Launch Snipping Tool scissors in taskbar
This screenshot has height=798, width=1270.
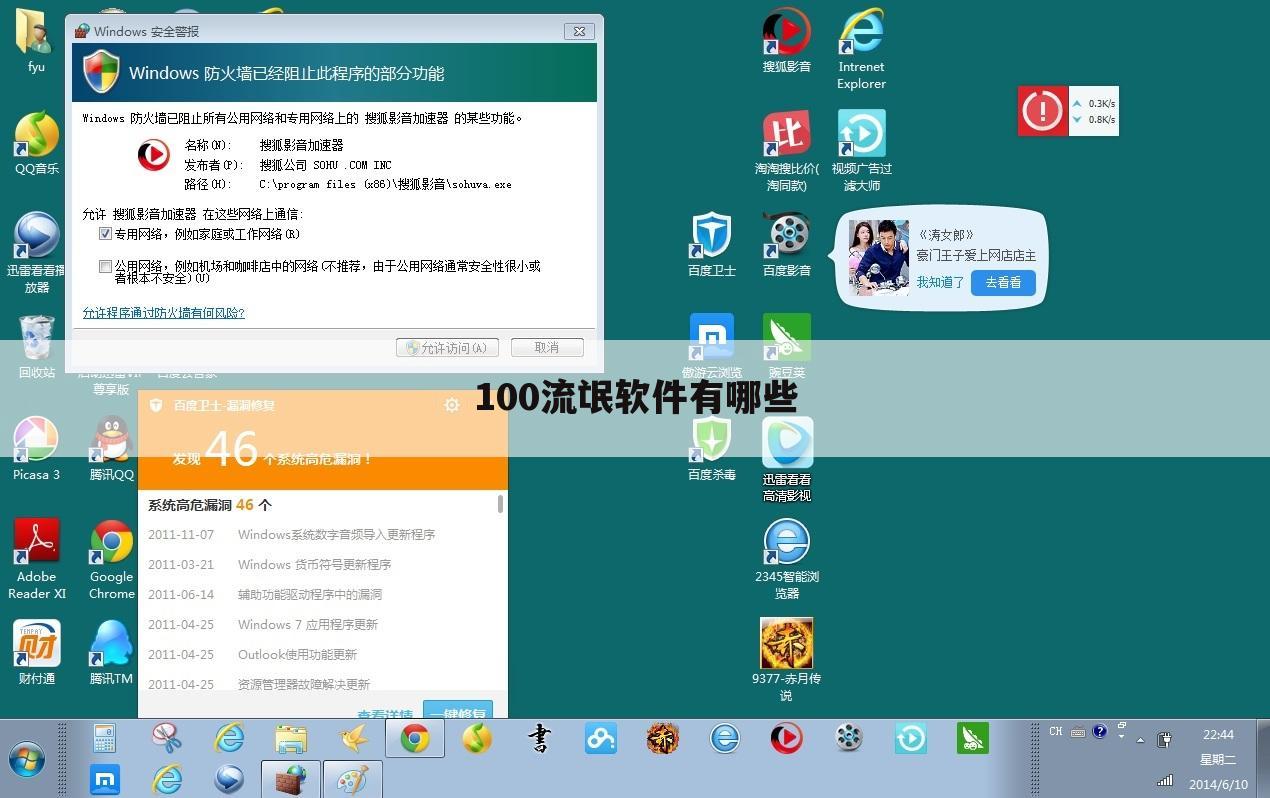[x=167, y=739]
